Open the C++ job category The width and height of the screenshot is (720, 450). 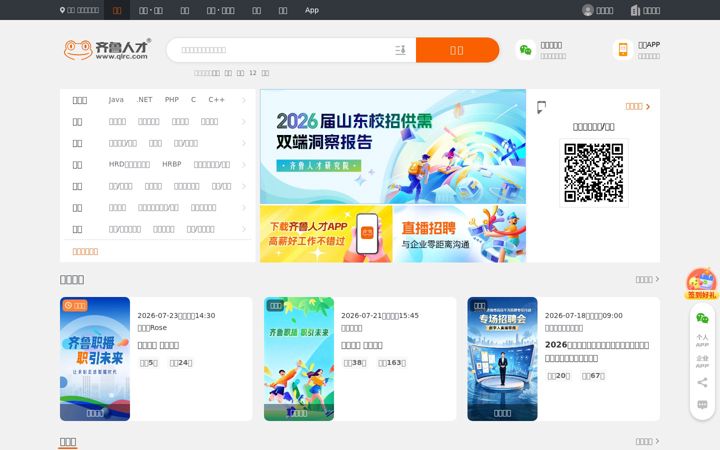click(x=216, y=100)
